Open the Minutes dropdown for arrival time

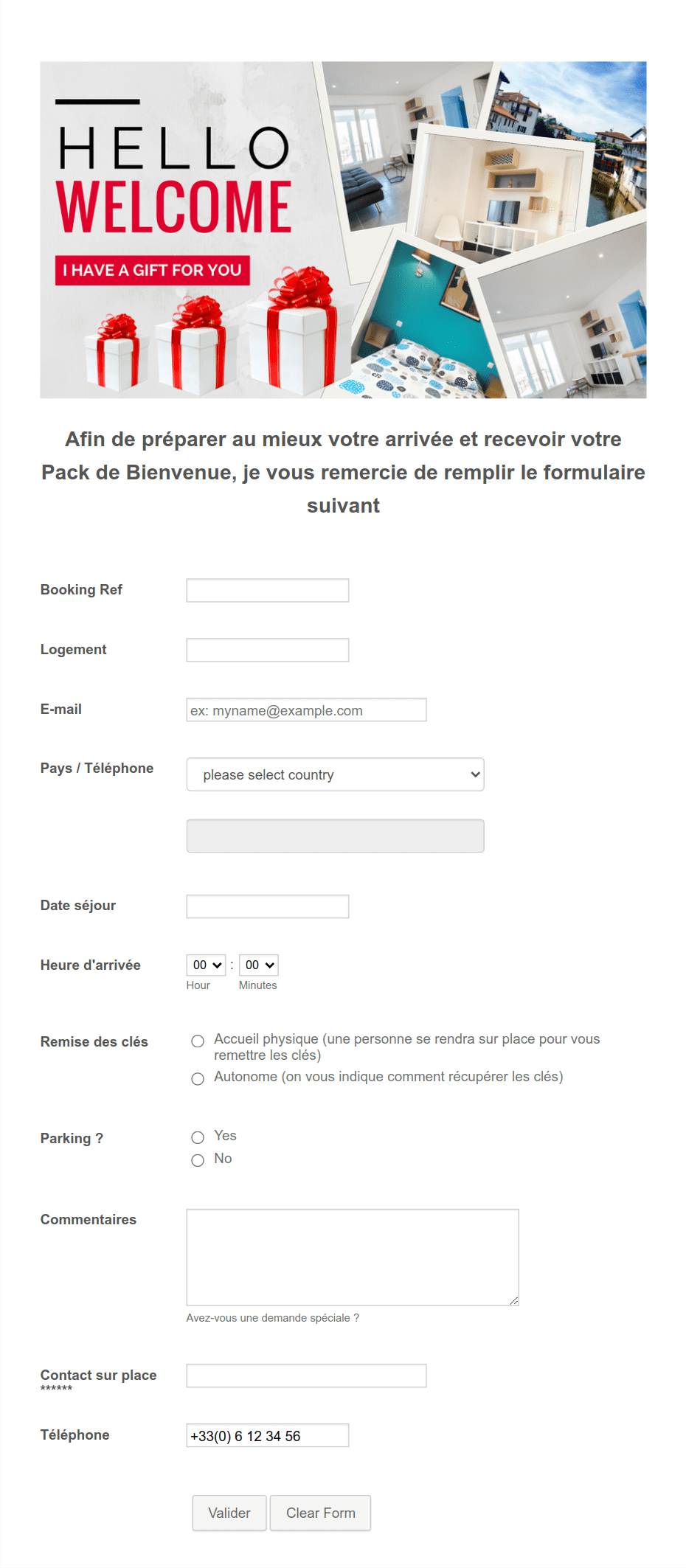(x=258, y=965)
